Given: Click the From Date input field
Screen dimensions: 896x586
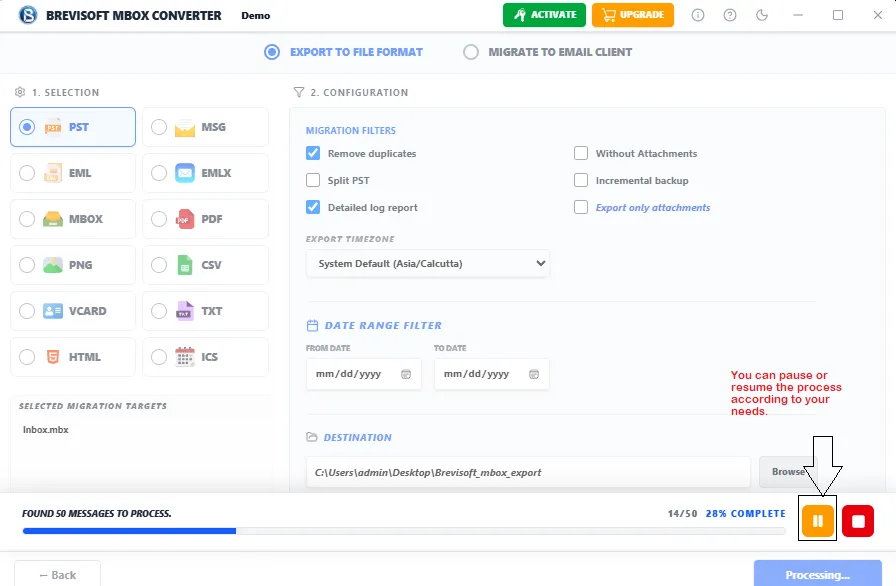Looking at the screenshot, I should tap(363, 374).
